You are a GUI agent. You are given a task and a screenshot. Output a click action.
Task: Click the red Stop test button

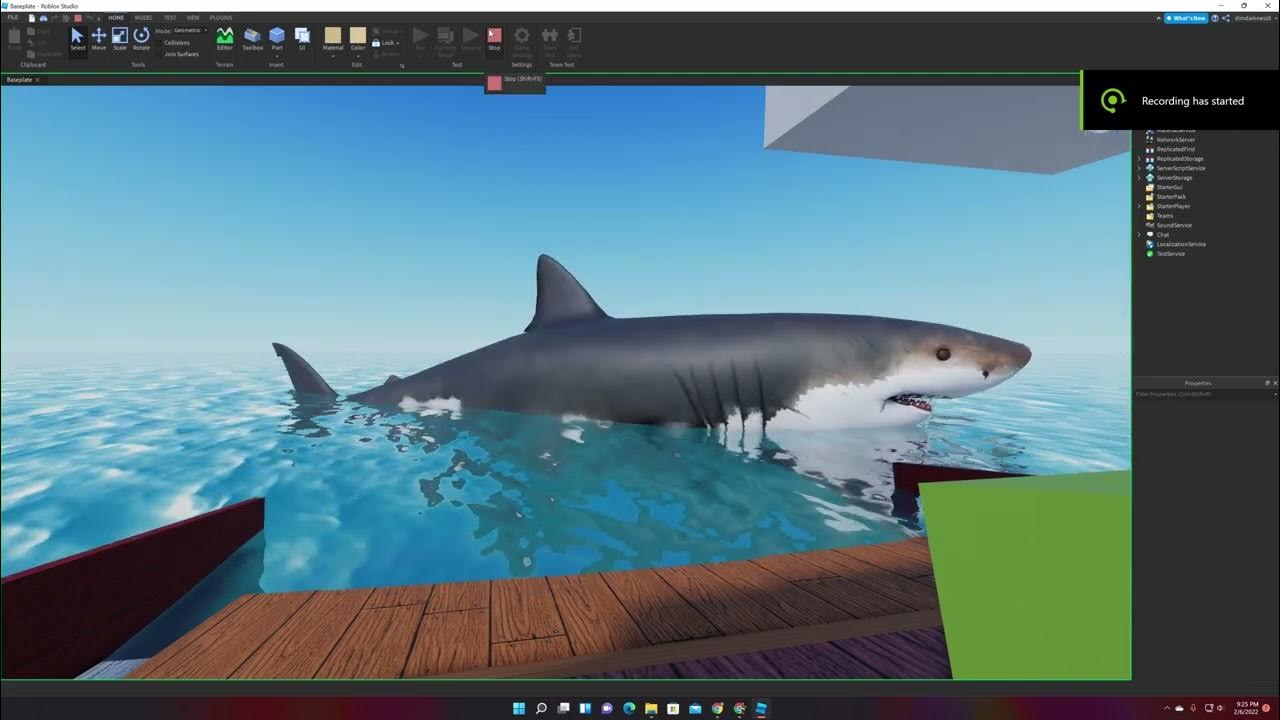[x=494, y=39]
